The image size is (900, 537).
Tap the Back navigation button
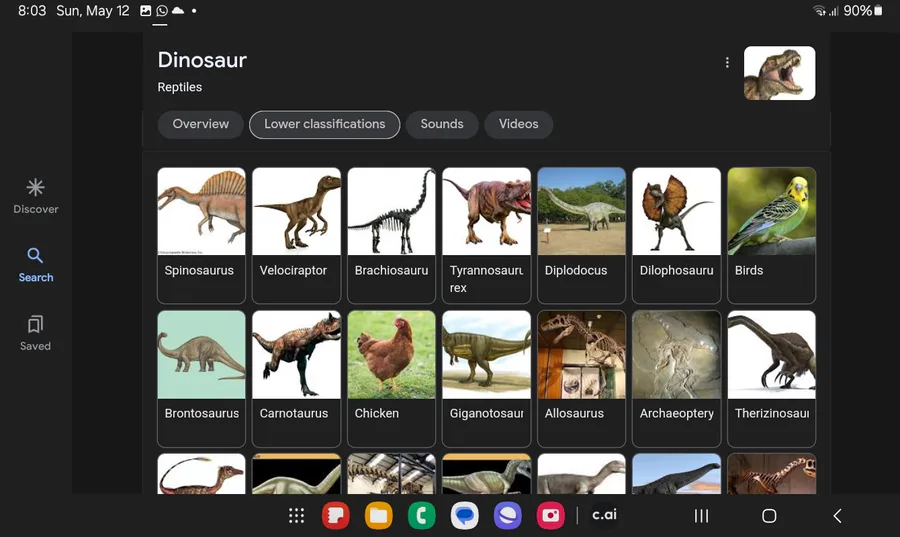coord(837,516)
